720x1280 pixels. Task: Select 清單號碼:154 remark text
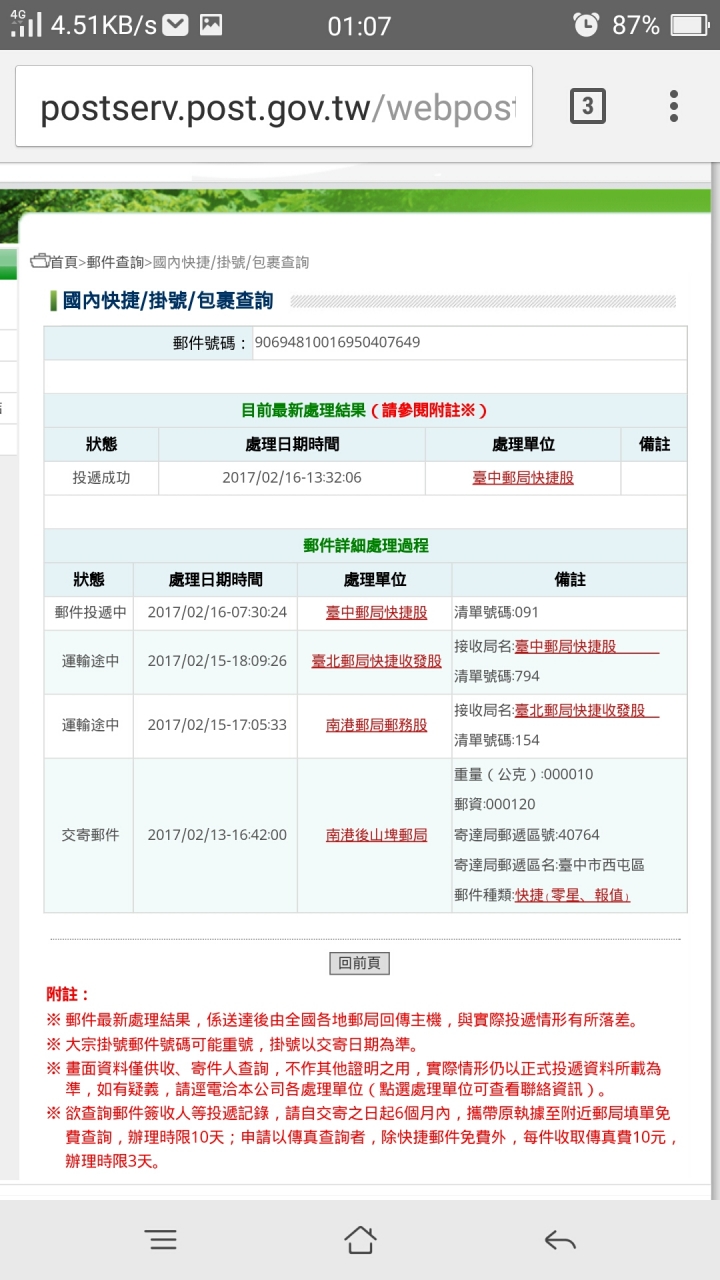pyautogui.click(x=496, y=740)
